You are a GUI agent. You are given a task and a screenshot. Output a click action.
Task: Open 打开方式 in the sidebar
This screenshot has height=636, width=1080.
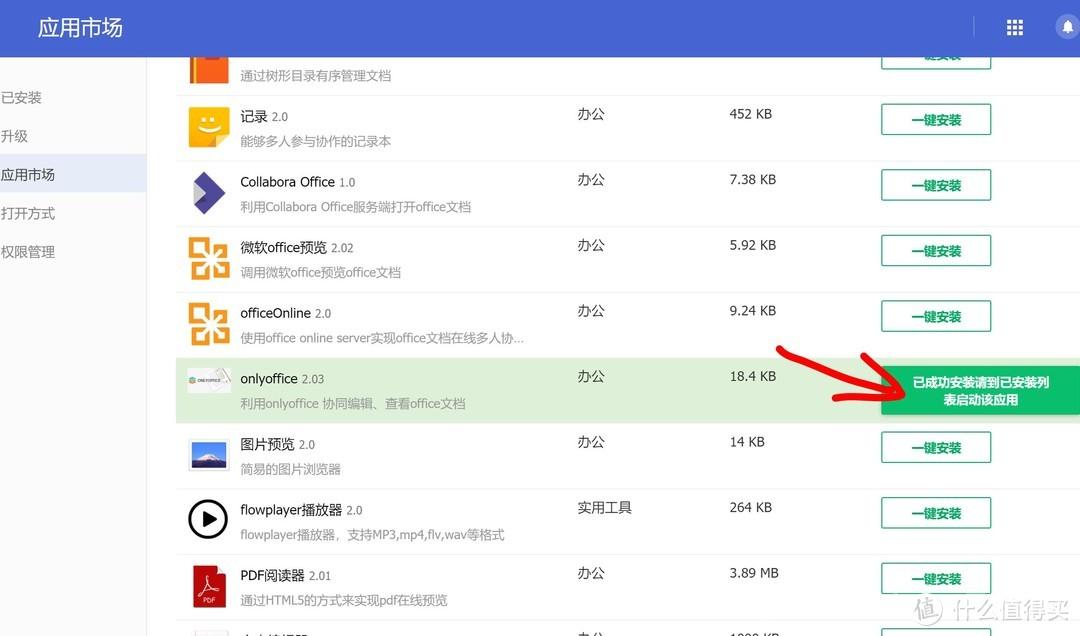pyautogui.click(x=28, y=214)
